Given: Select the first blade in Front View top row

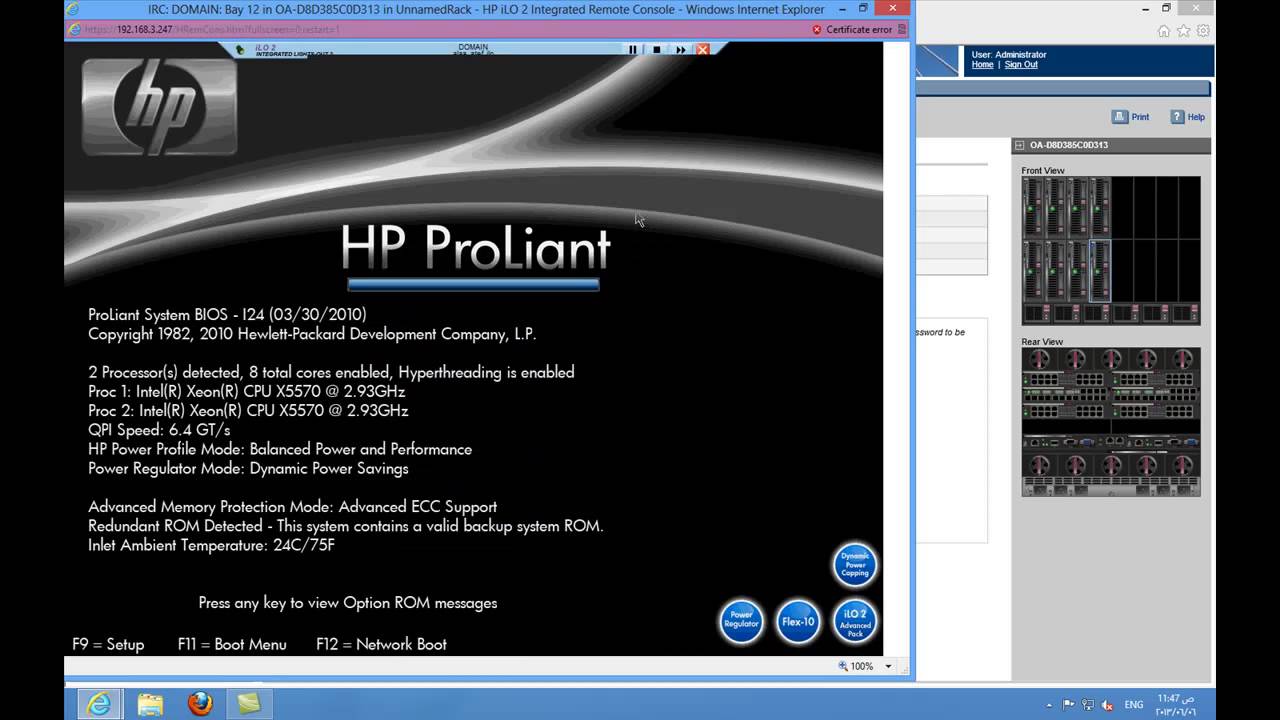Looking at the screenshot, I should pyautogui.click(x=1033, y=208).
